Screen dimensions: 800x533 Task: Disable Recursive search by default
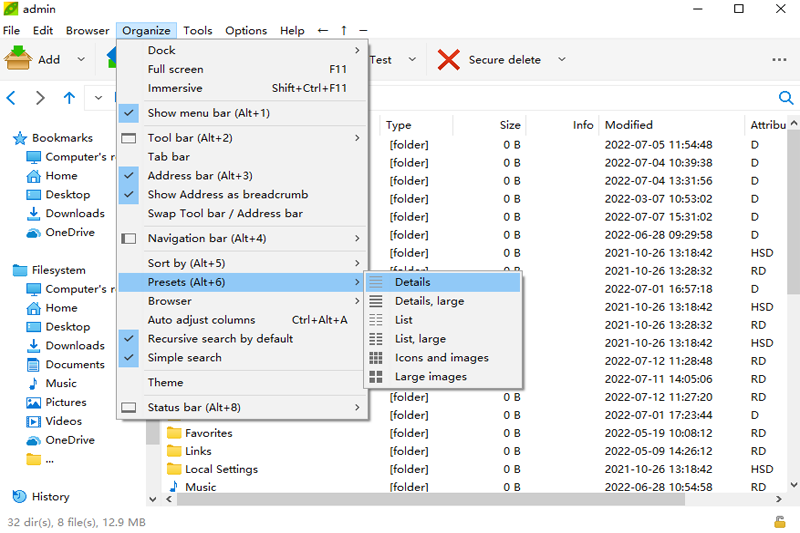pyautogui.click(x=128, y=339)
